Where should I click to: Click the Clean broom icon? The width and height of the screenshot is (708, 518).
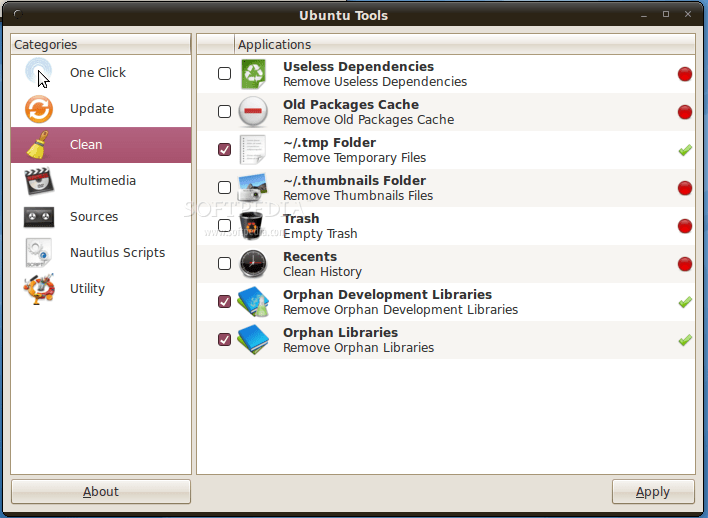(x=38, y=145)
